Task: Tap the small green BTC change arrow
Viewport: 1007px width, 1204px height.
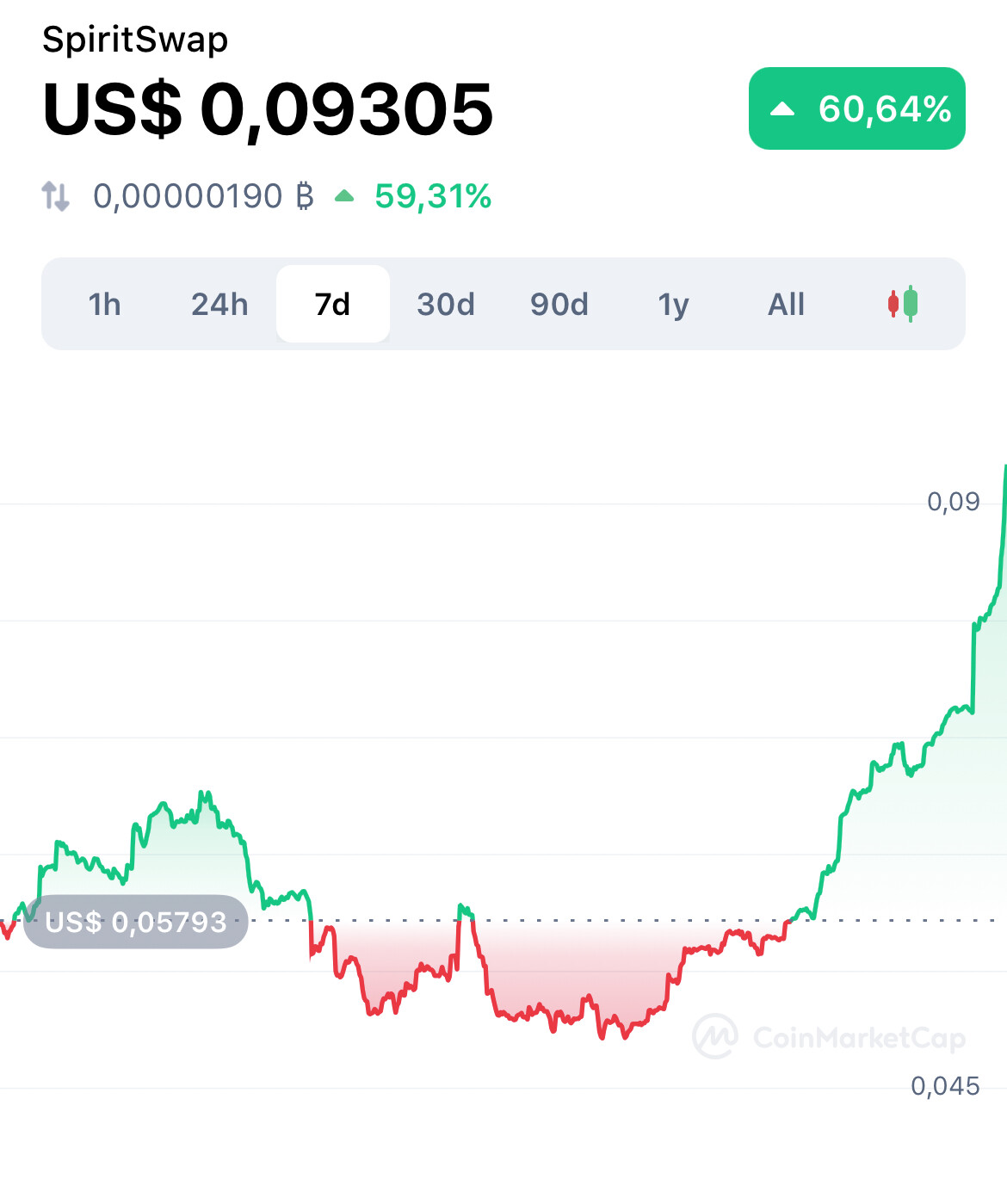Action: pyautogui.click(x=344, y=196)
